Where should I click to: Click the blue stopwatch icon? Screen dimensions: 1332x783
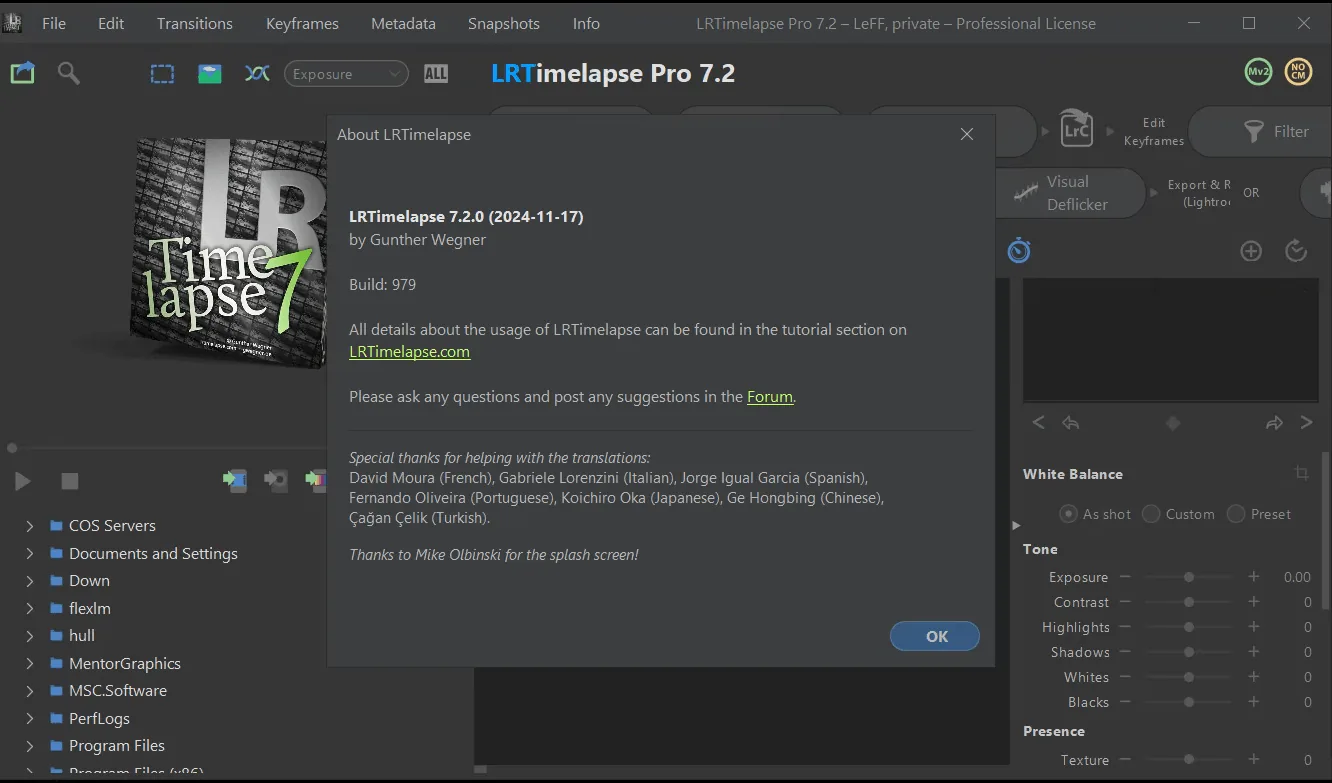point(1019,251)
